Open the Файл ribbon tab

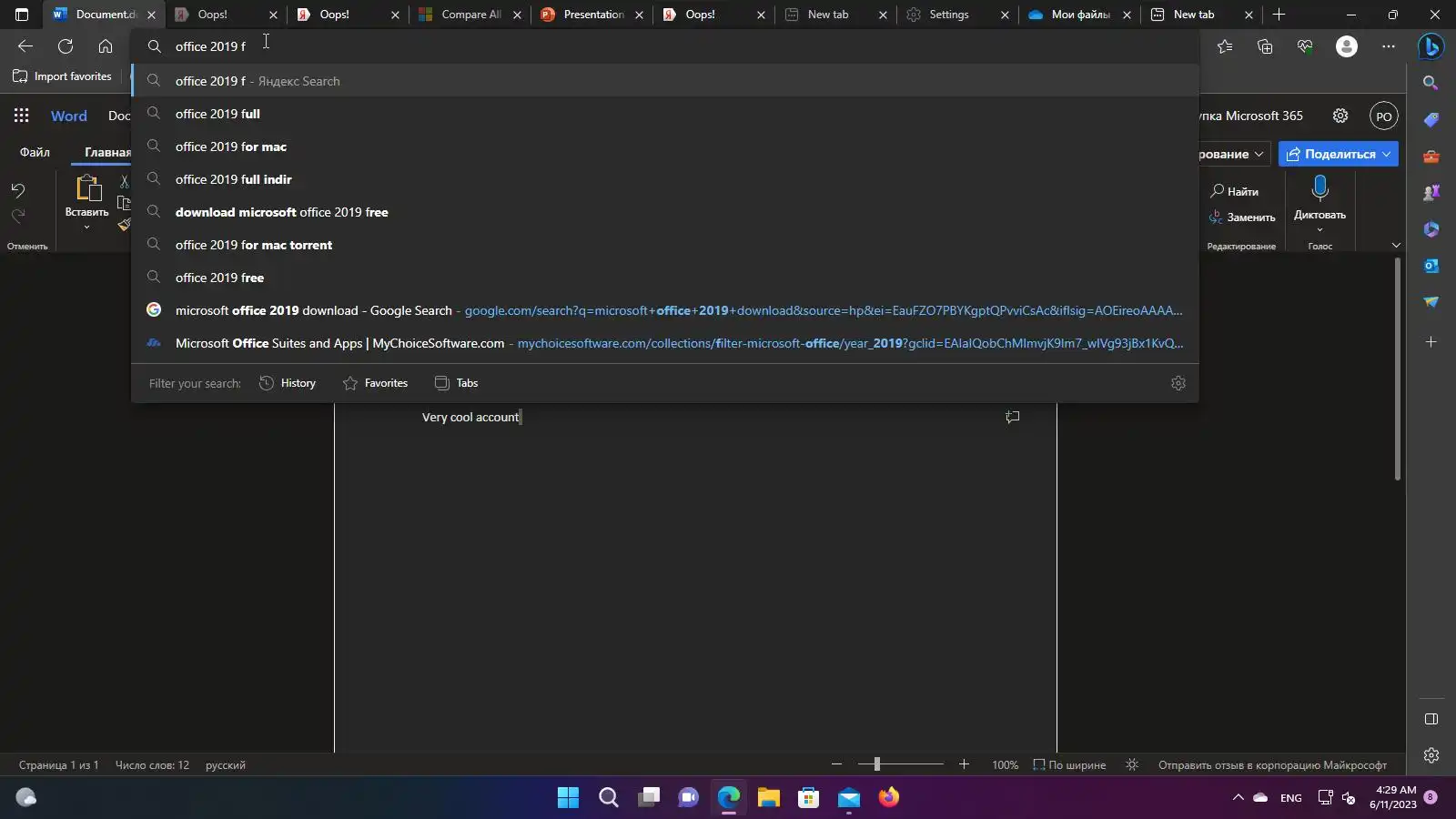tap(35, 152)
